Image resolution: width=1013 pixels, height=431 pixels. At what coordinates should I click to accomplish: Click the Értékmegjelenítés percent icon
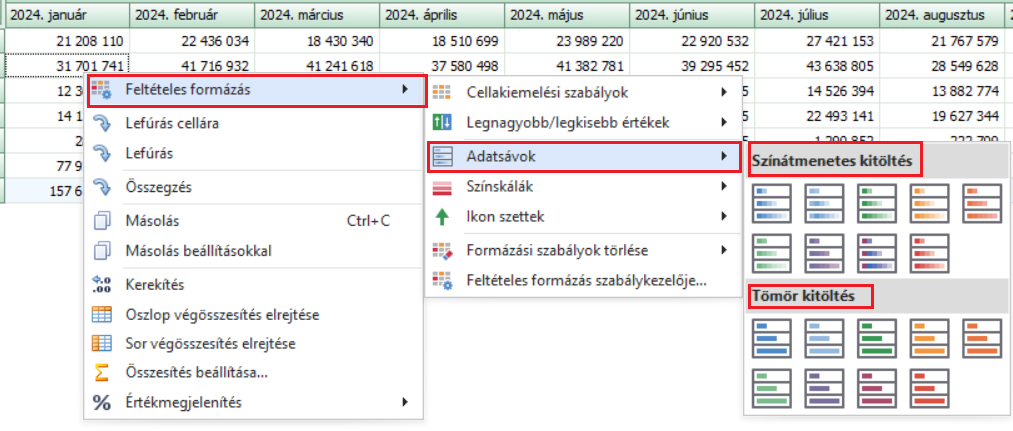(102, 402)
